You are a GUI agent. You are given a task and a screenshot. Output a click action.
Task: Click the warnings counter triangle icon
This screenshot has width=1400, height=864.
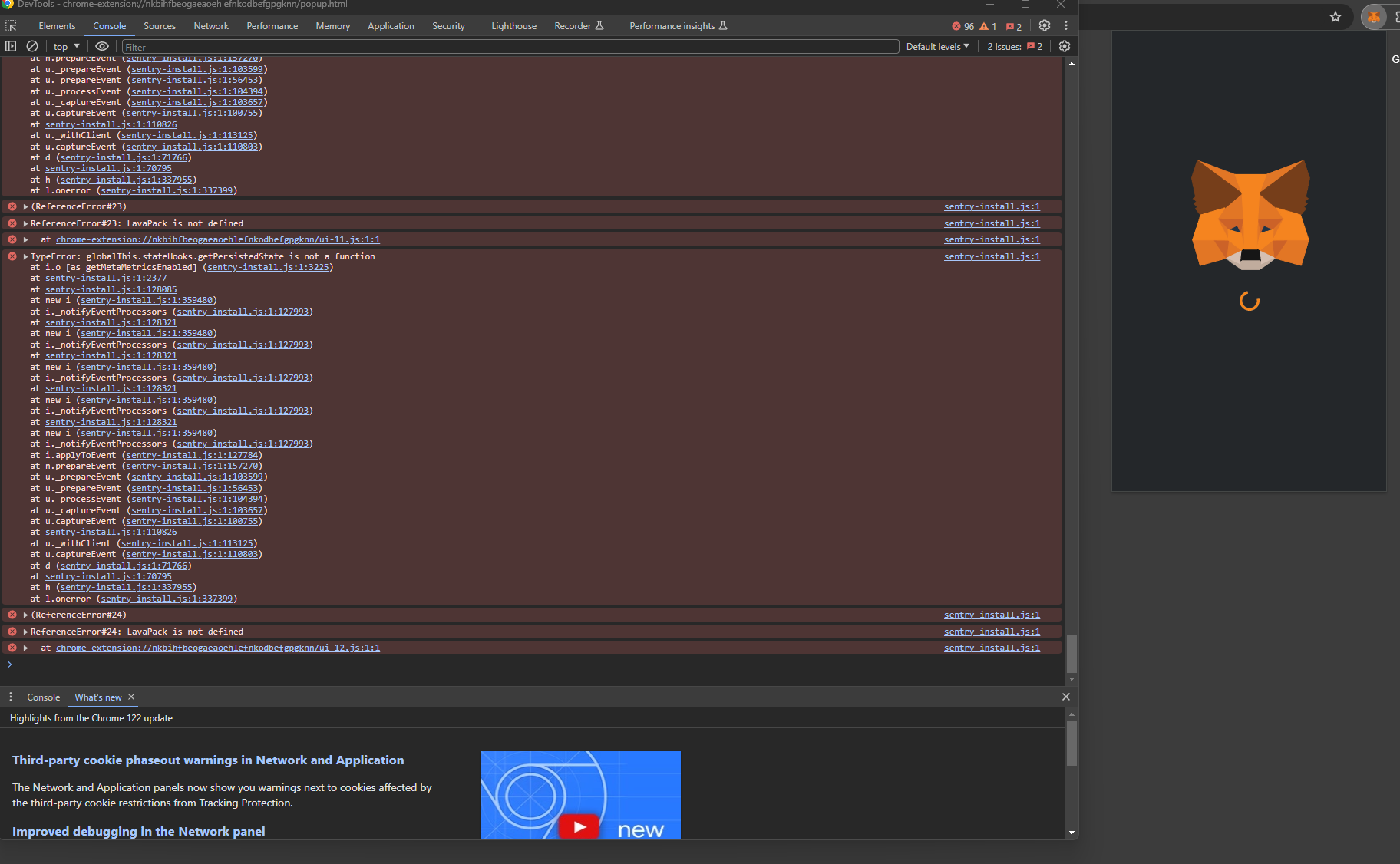985,25
